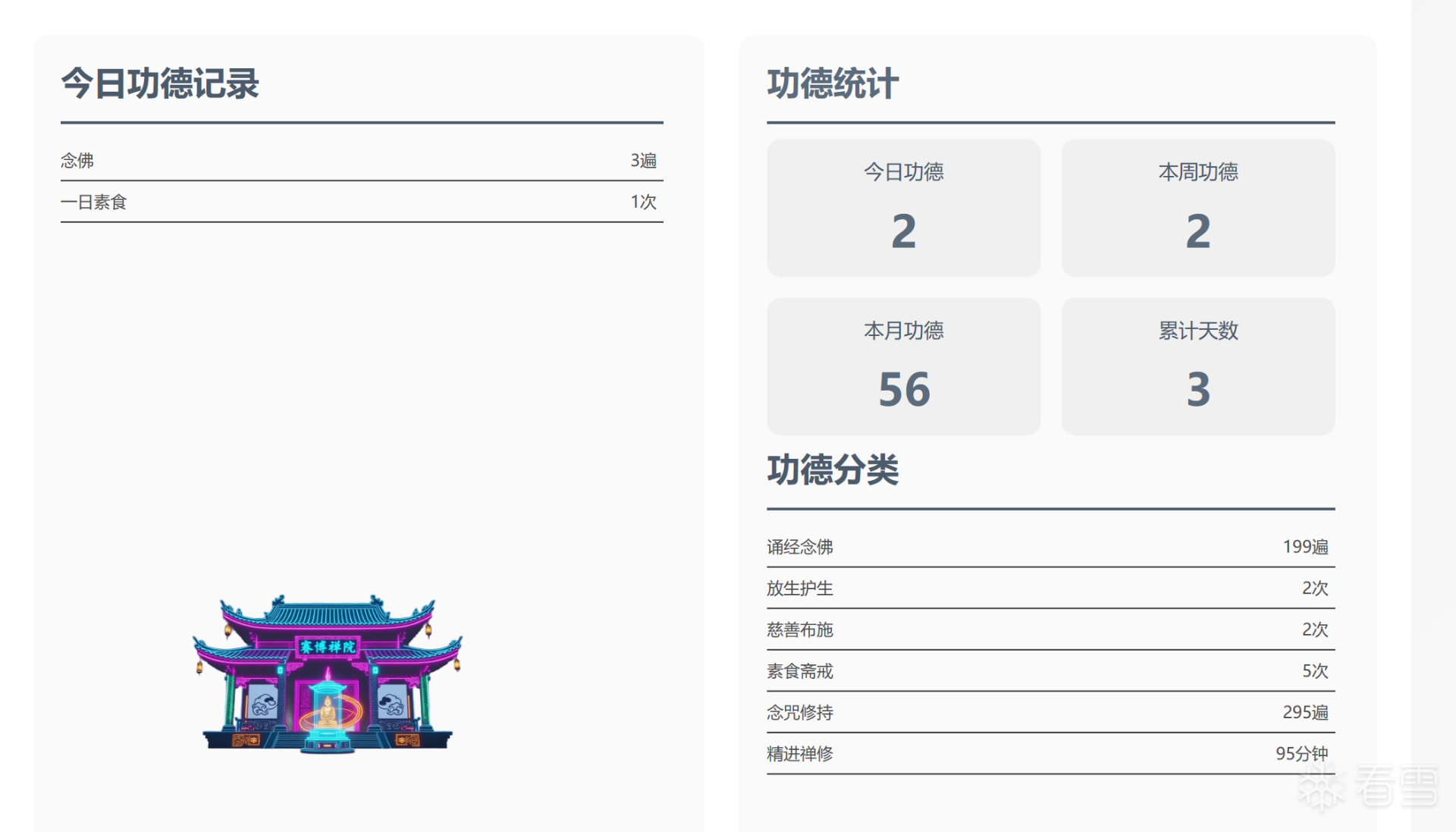Click the 199遍 count value
The width and height of the screenshot is (1456, 832).
pyautogui.click(x=1305, y=547)
